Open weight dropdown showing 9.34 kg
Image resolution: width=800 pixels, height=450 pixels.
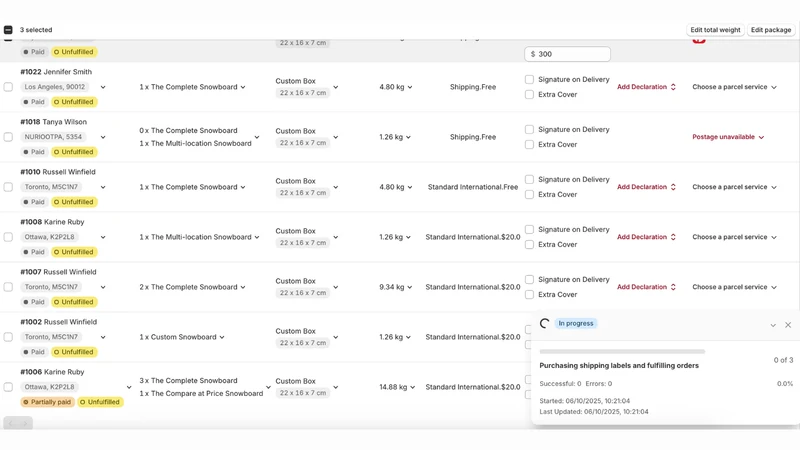pyautogui.click(x=396, y=287)
